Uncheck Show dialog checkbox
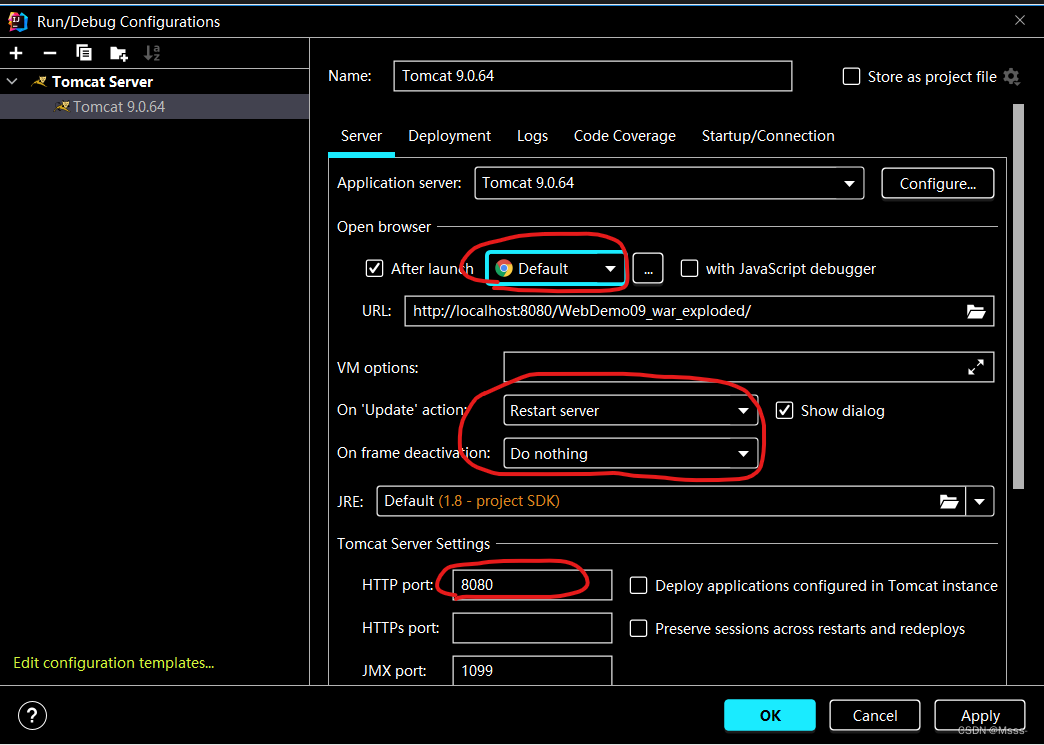The image size is (1044, 745). click(784, 410)
